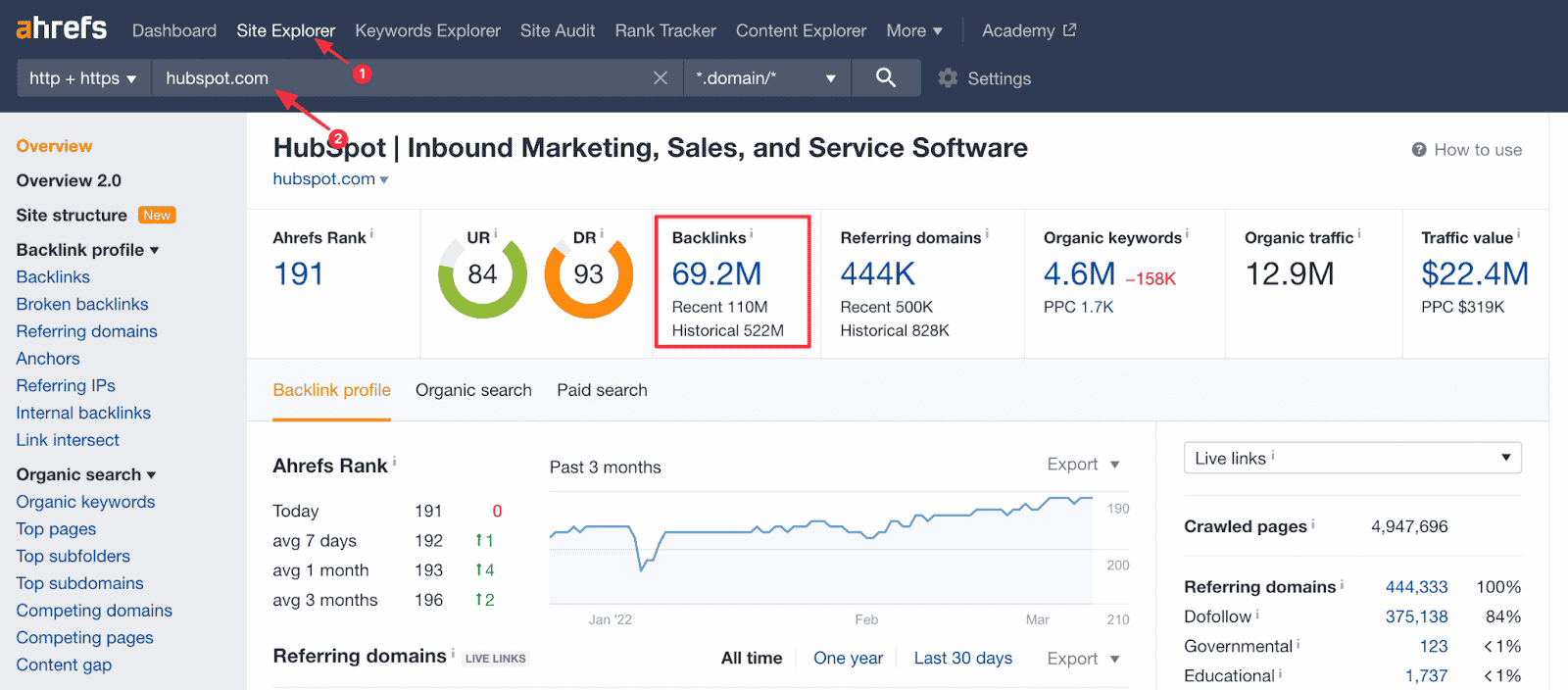Open Site structure in the sidebar
1568x690 pixels.
point(72,215)
